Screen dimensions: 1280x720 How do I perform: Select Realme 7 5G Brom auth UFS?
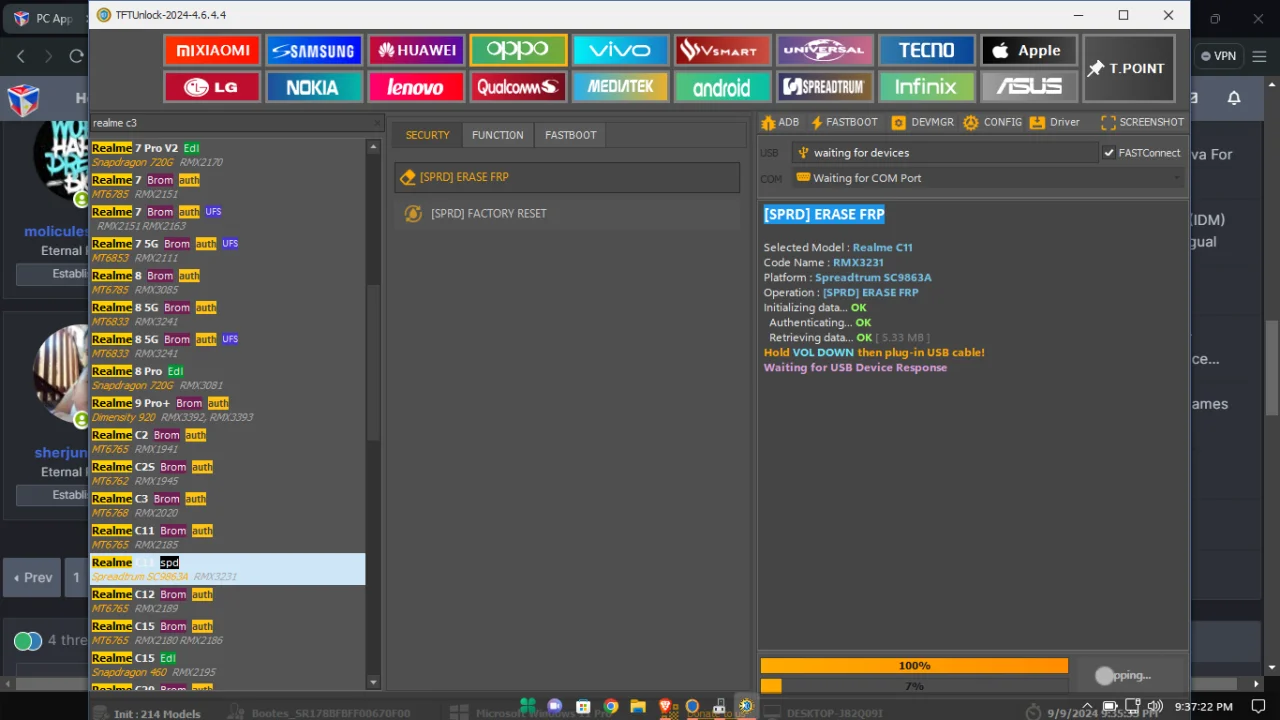coord(228,251)
